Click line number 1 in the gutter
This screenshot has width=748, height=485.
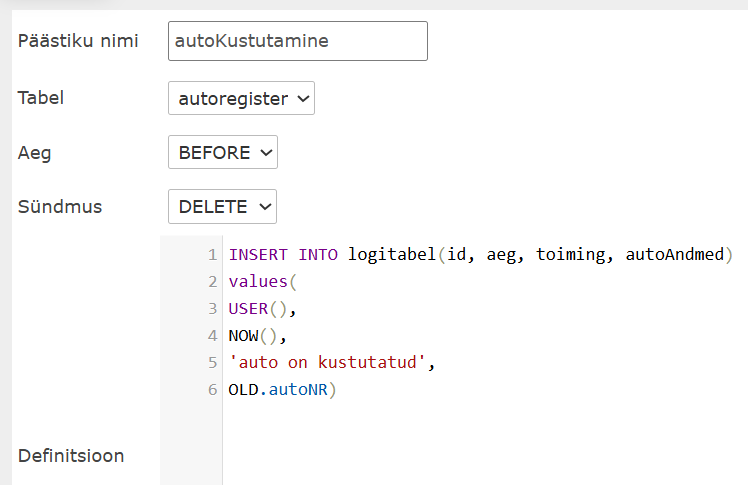point(212,255)
